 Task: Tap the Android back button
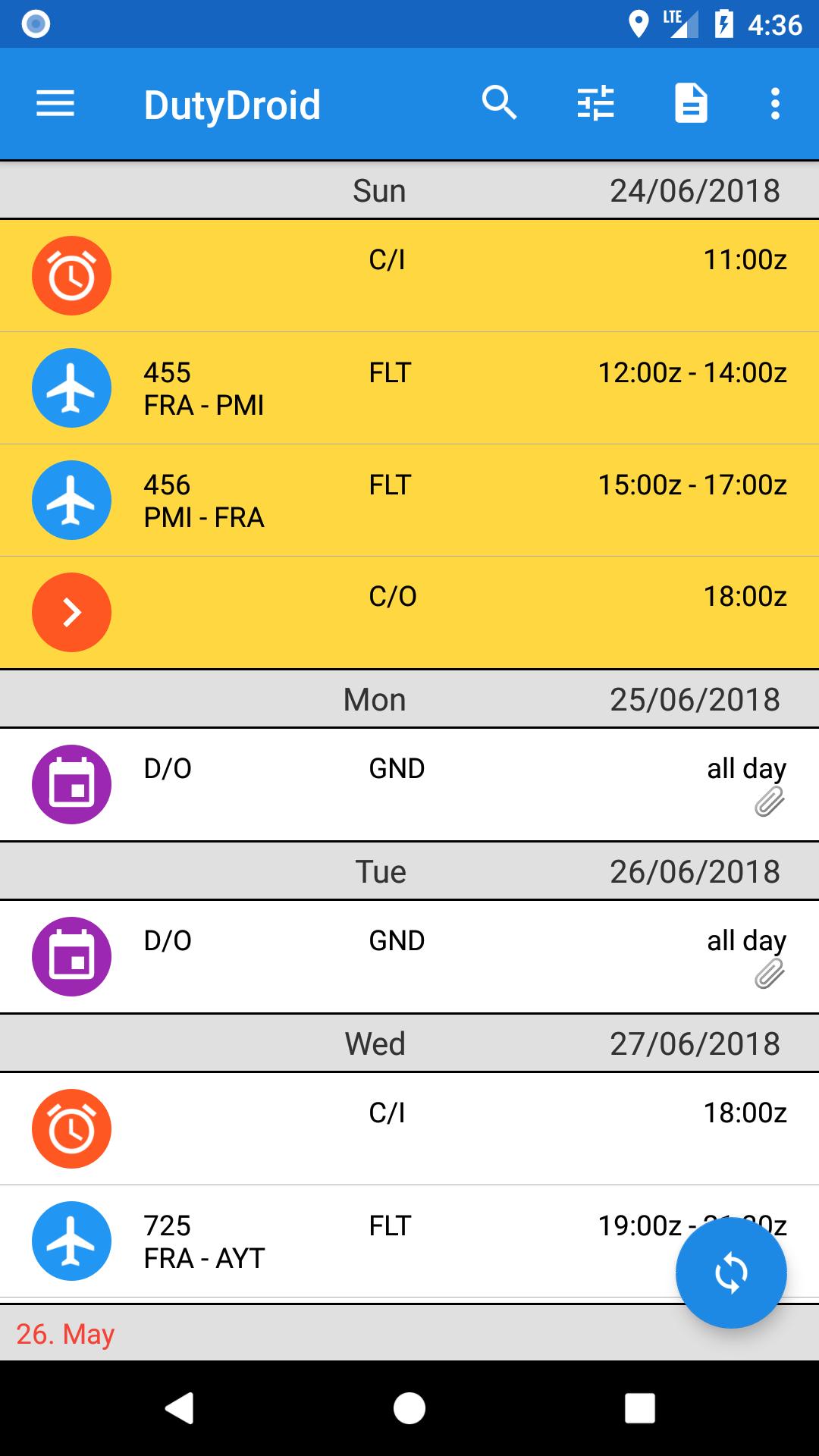pyautogui.click(x=180, y=1408)
